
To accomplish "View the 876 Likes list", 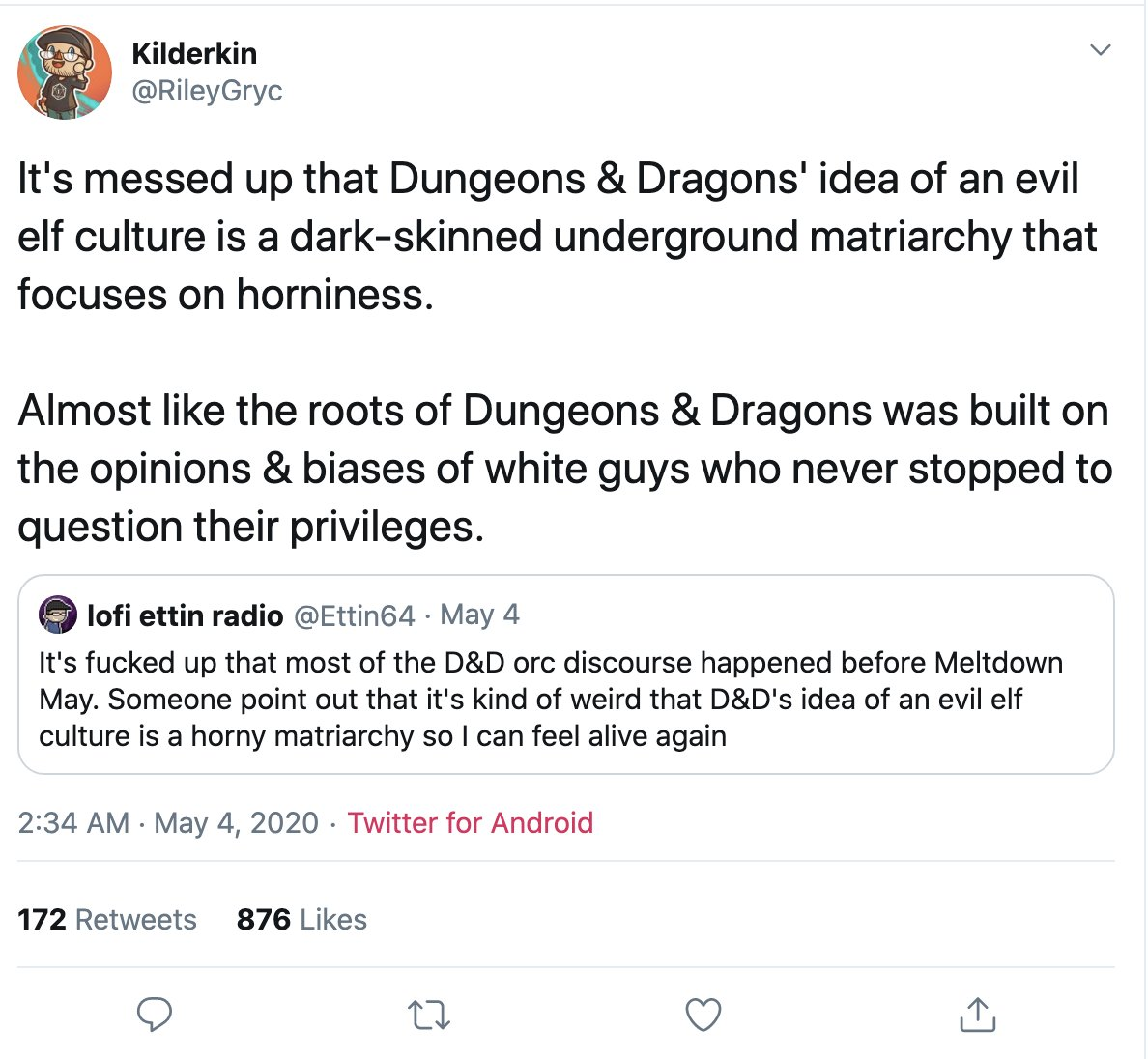I will click(301, 919).
